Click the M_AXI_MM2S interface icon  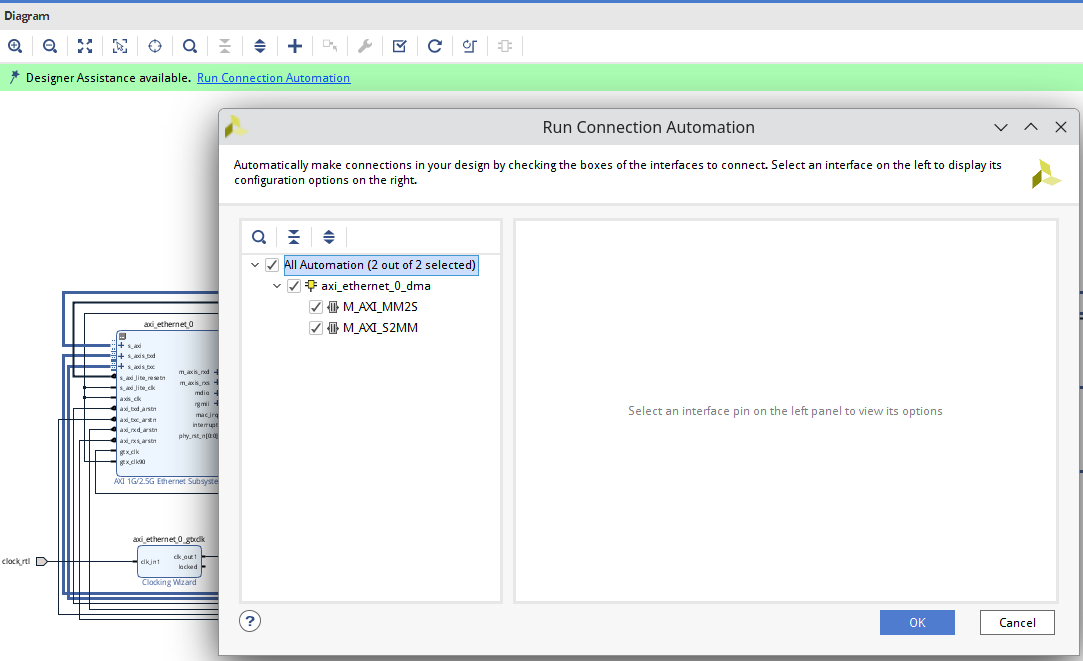click(333, 307)
